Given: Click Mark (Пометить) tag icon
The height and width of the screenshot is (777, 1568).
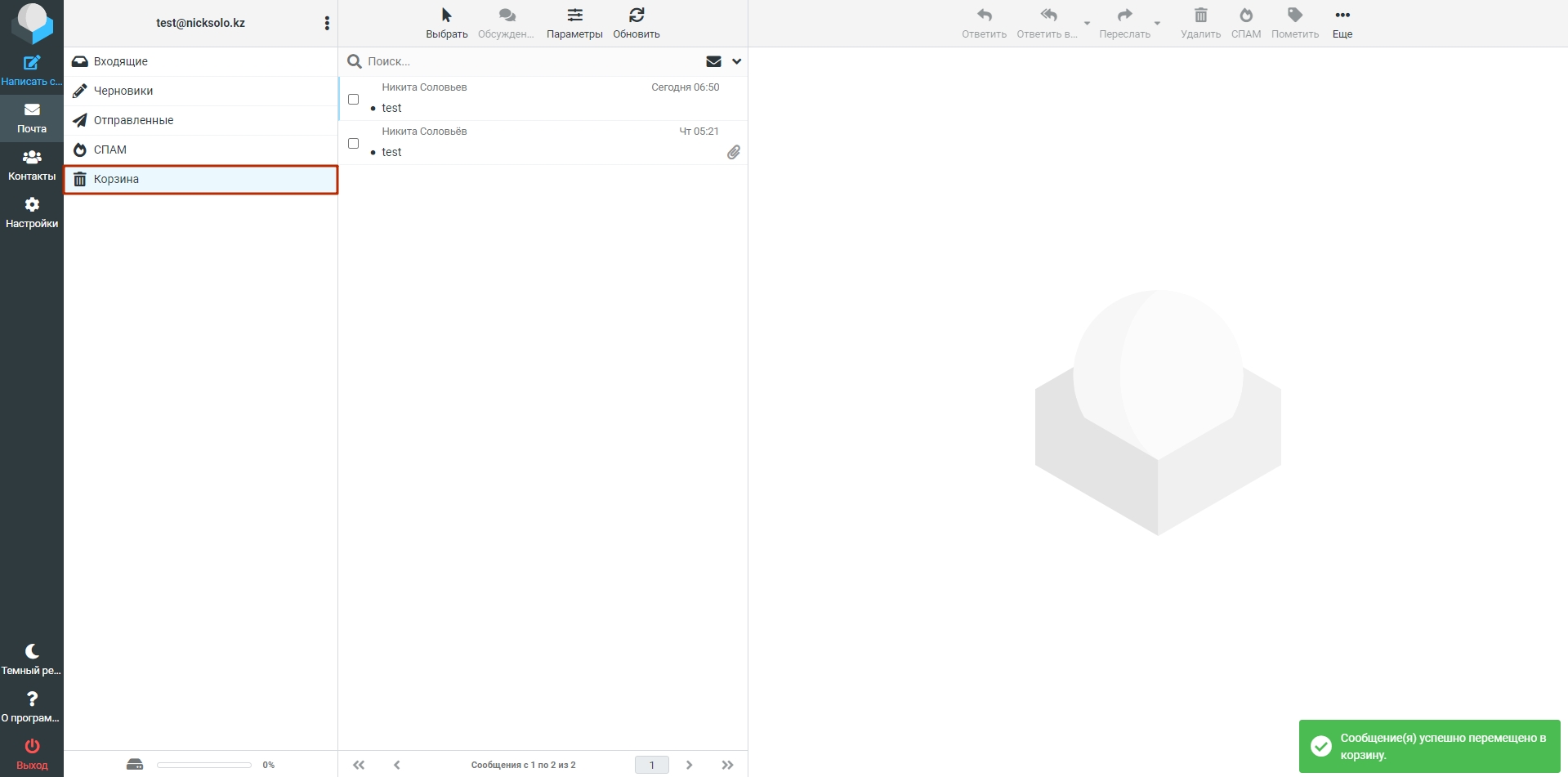Looking at the screenshot, I should (x=1295, y=23).
